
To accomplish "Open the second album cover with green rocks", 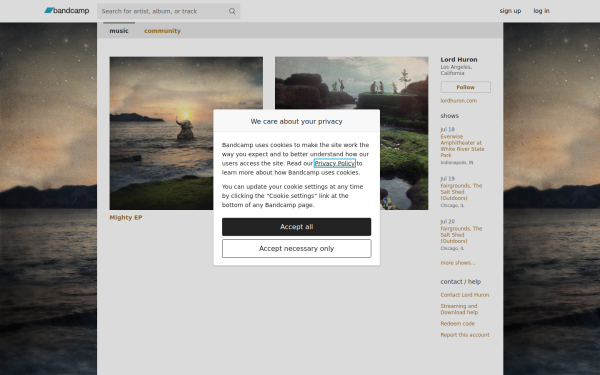I will (x=352, y=133).
